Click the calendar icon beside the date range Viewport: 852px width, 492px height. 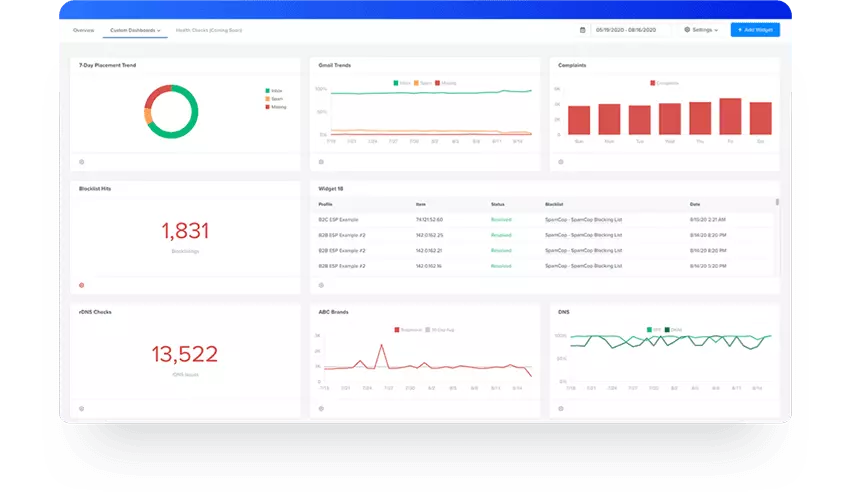pyautogui.click(x=582, y=30)
